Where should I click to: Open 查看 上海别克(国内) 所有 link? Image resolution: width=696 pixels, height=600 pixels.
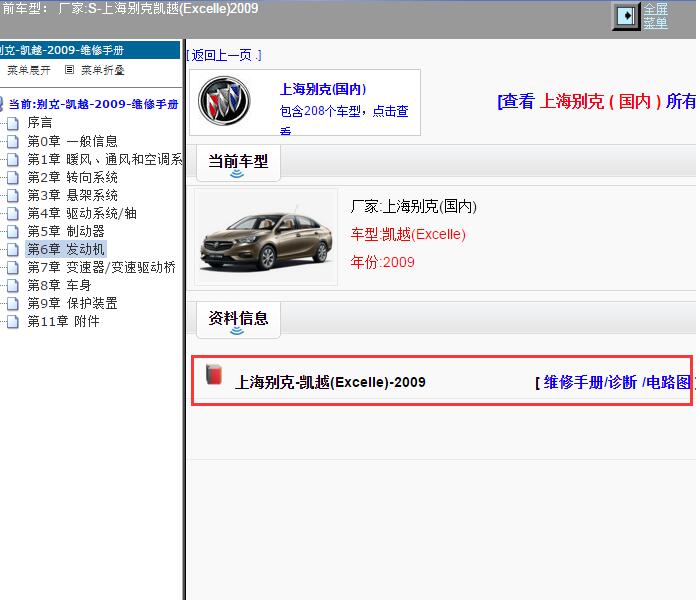tap(597, 101)
